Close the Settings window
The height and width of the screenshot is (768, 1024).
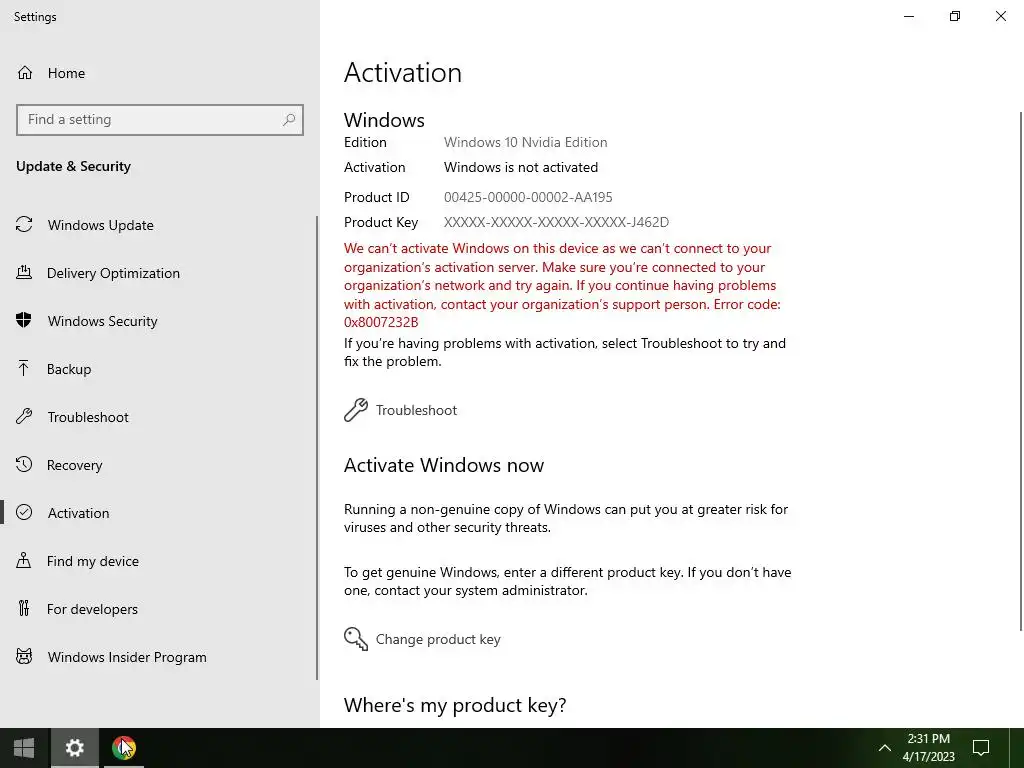(1000, 16)
